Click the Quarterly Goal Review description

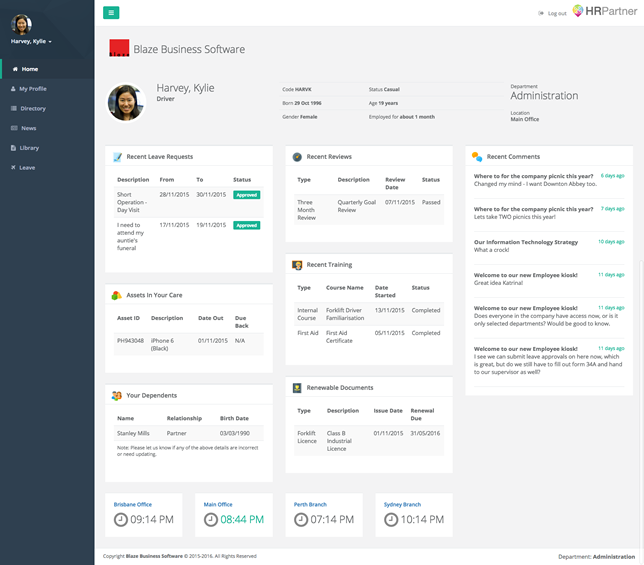point(356,206)
